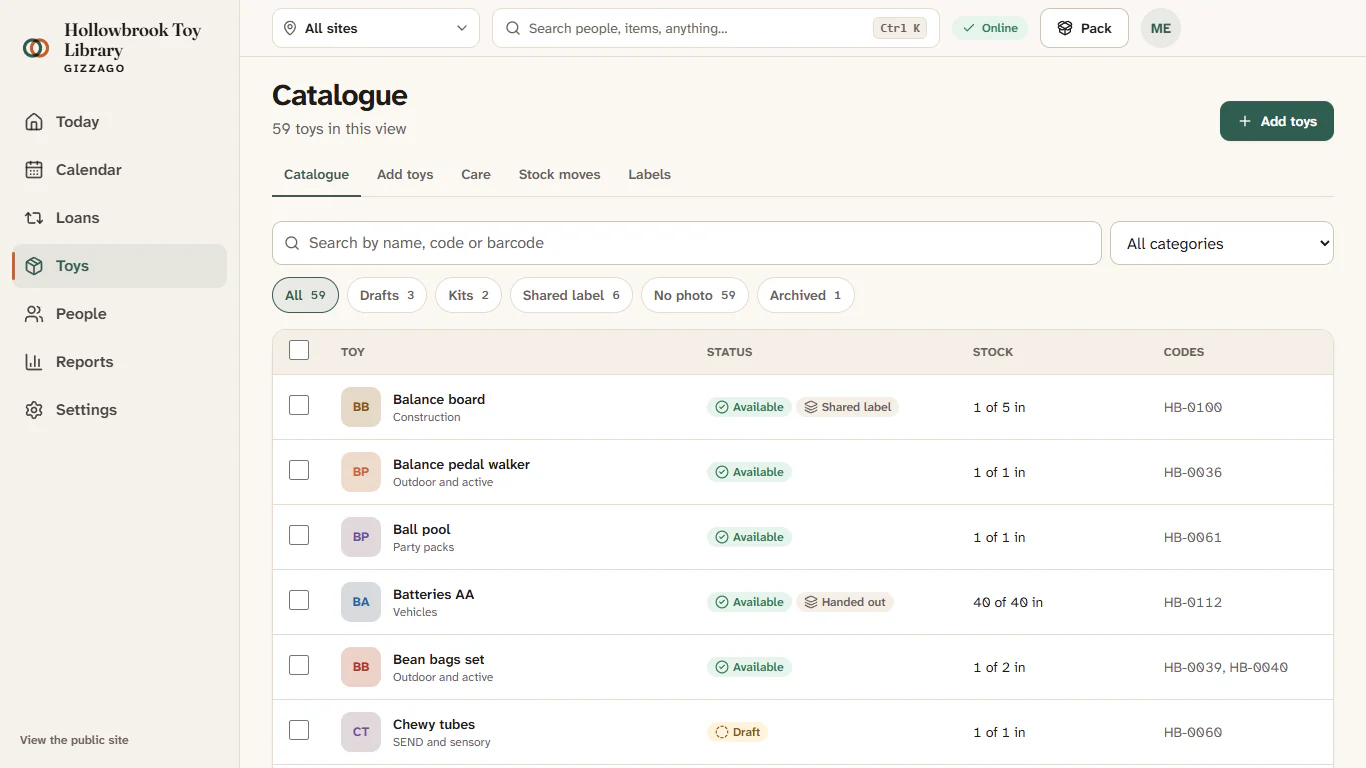The height and width of the screenshot is (768, 1366).
Task: Click the BP avatar for Ball pool
Action: pos(361,537)
